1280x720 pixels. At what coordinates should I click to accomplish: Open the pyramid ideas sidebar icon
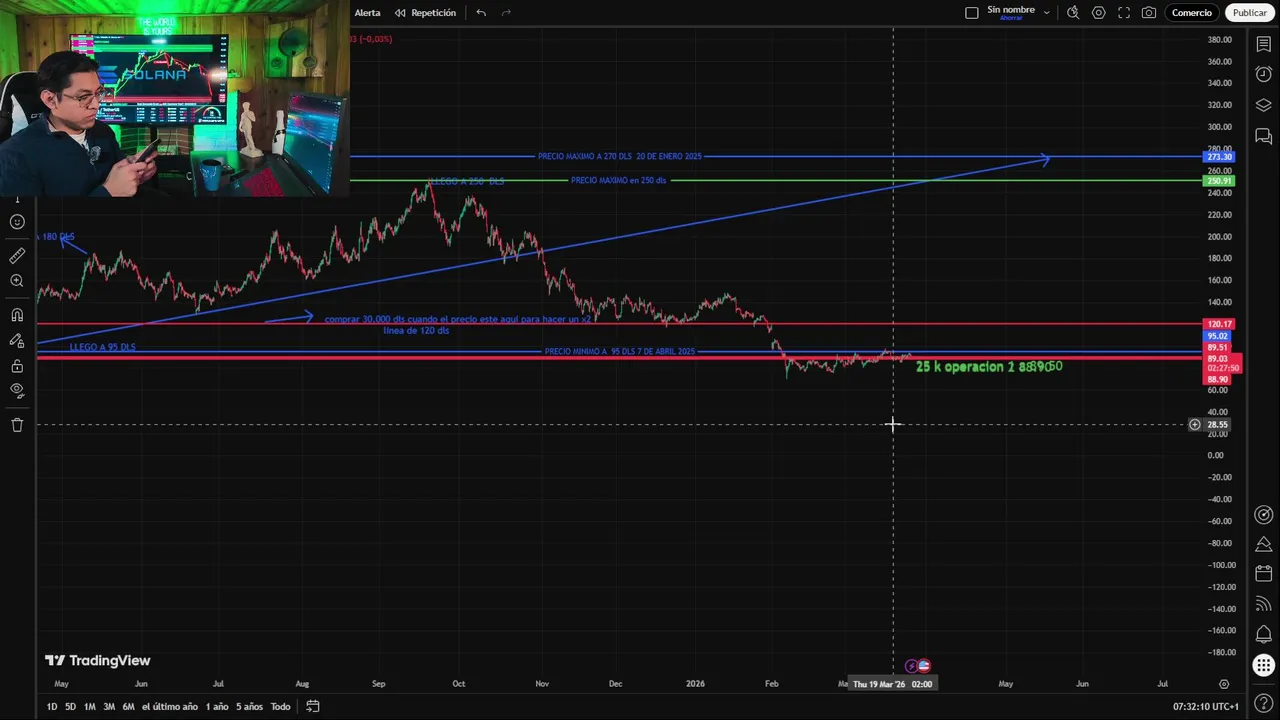coord(1264,545)
